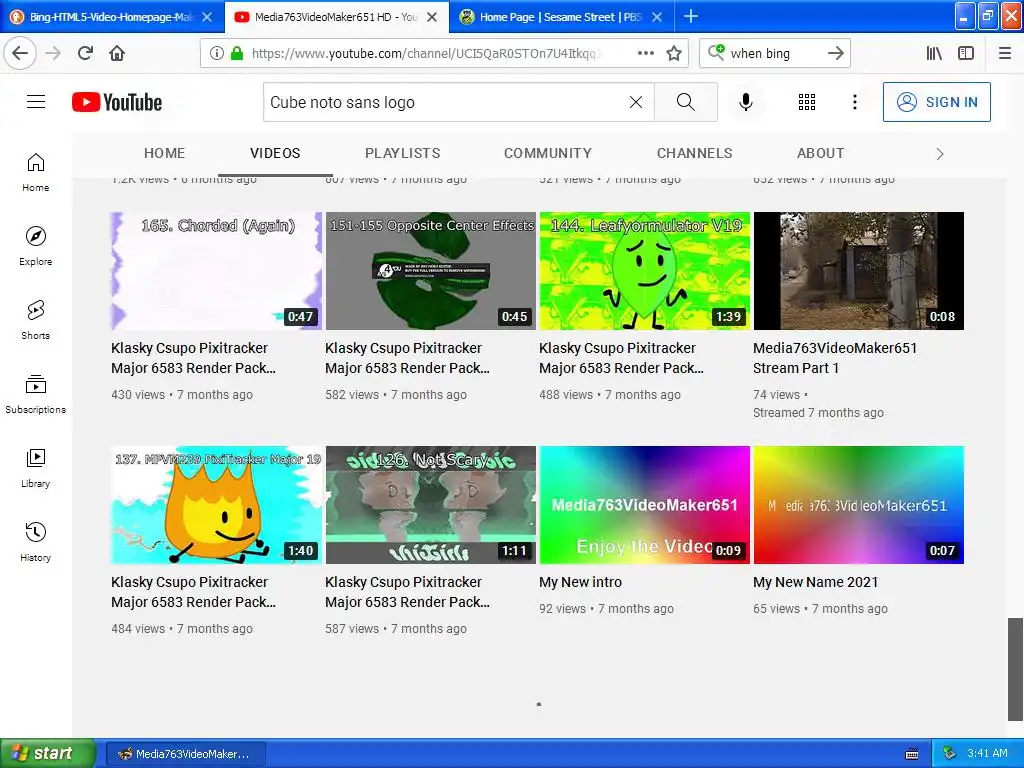
Task: Focus the browser 'when bing' search field
Action: point(774,53)
